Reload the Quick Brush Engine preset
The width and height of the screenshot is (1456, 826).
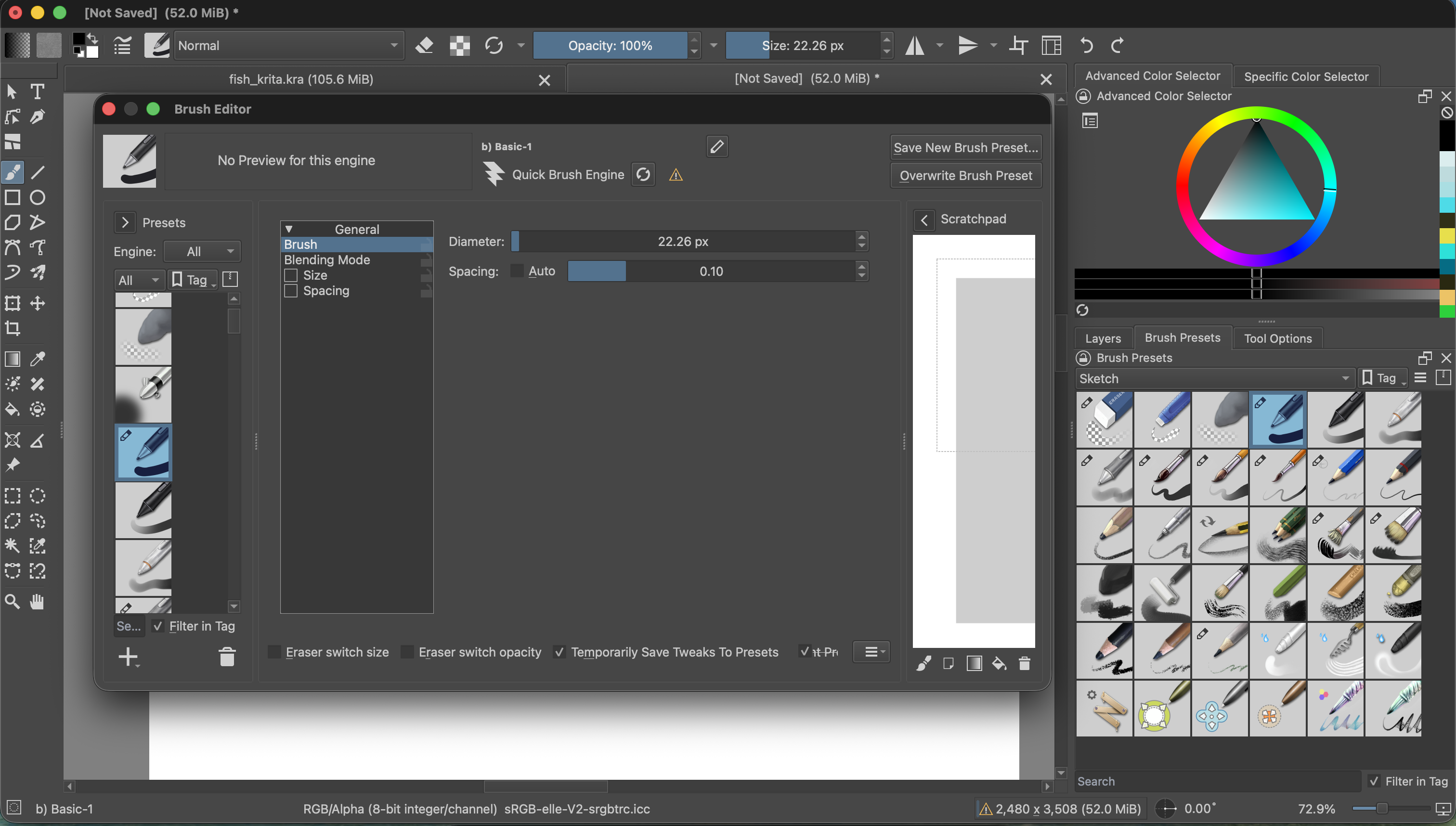coord(643,174)
